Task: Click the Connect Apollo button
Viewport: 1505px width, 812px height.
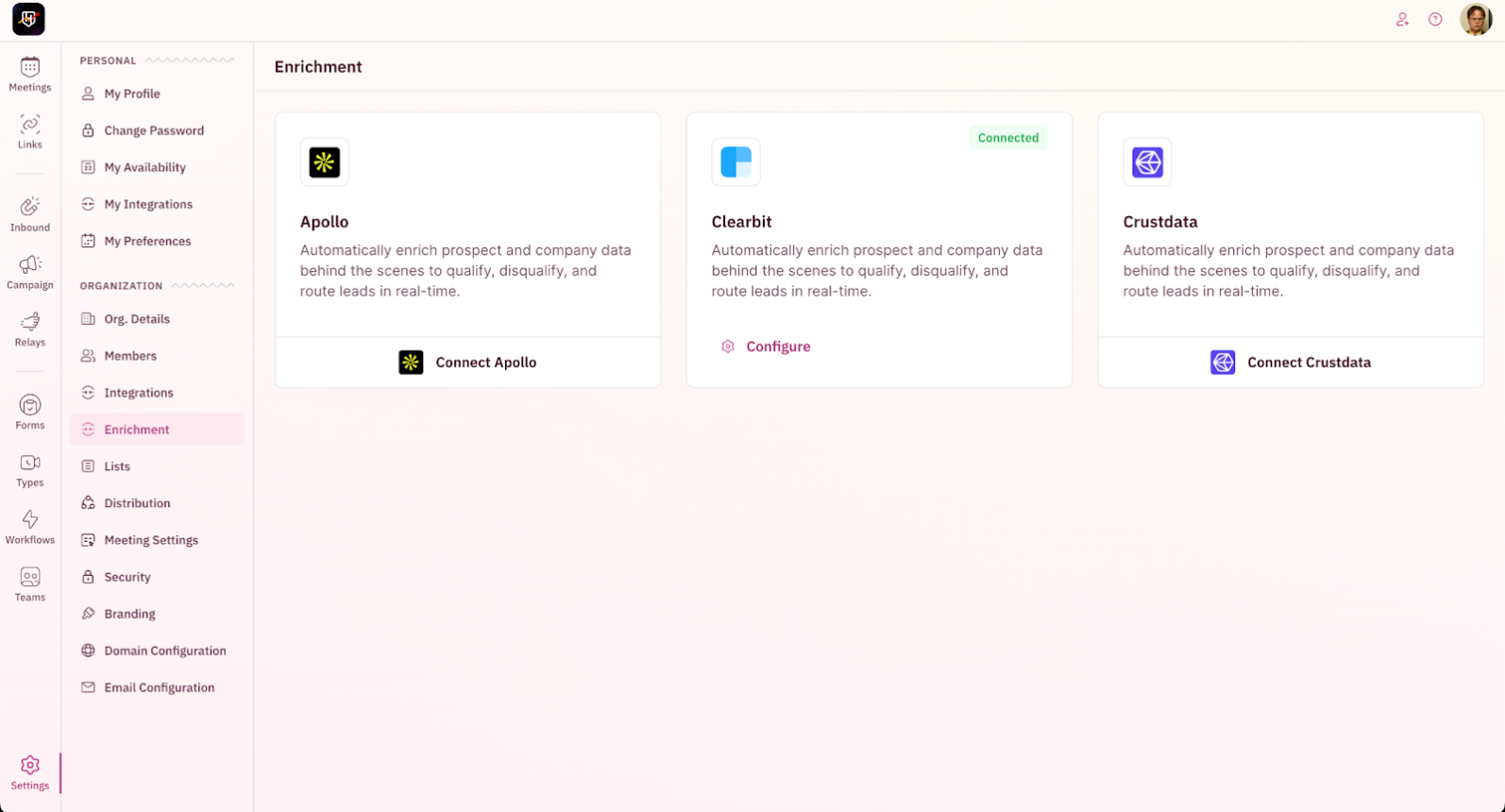Action: [467, 363]
